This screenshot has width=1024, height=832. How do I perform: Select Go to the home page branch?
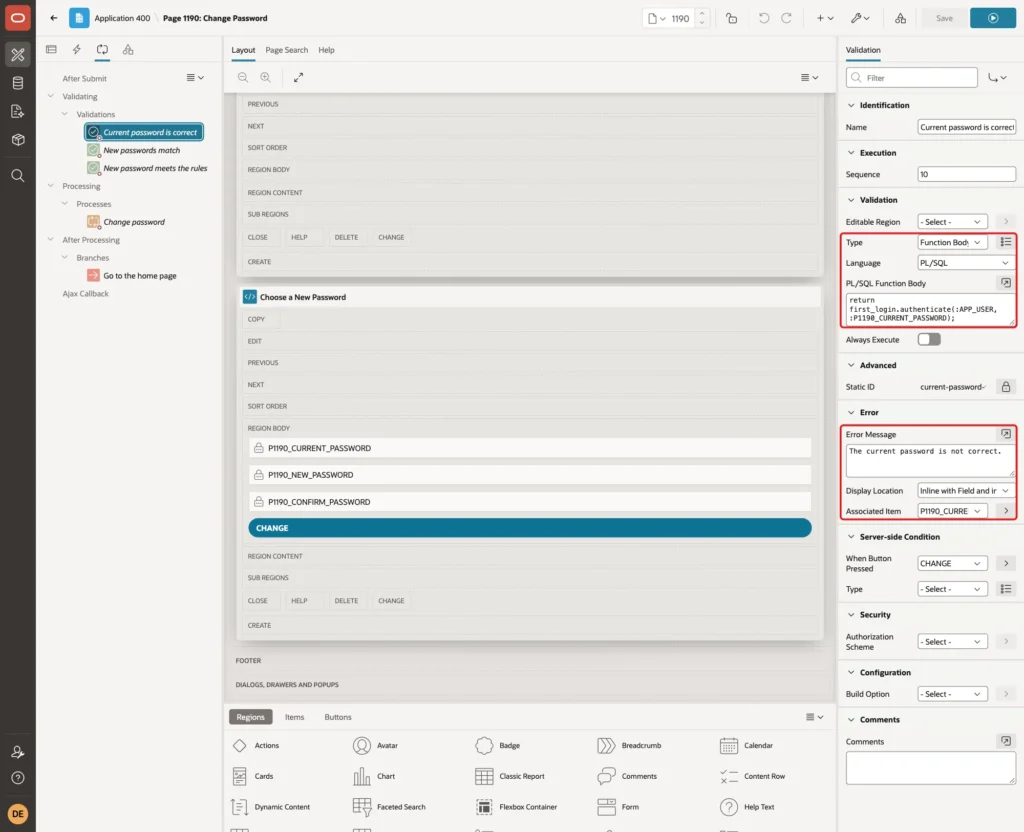pyautogui.click(x=140, y=276)
